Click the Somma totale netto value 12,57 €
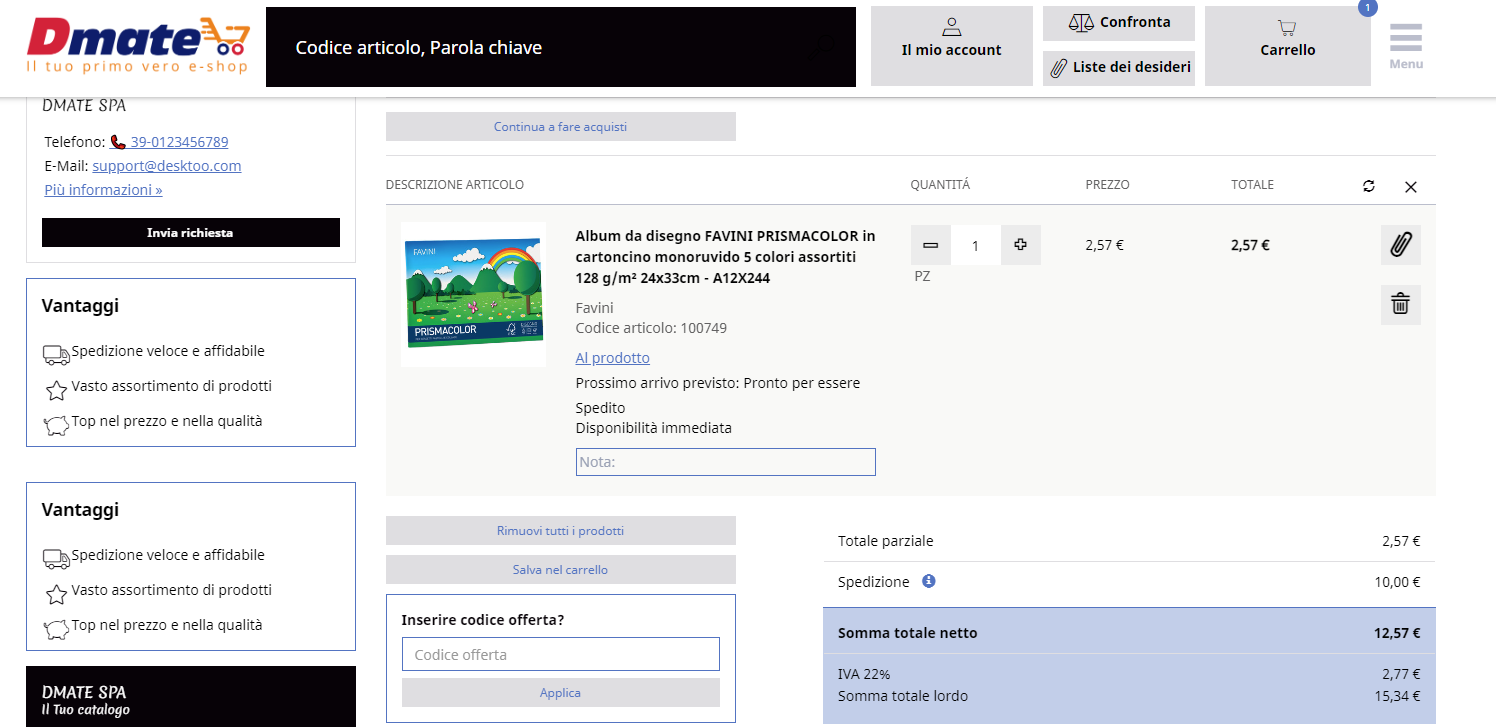Image resolution: width=1496 pixels, height=727 pixels. [1397, 633]
